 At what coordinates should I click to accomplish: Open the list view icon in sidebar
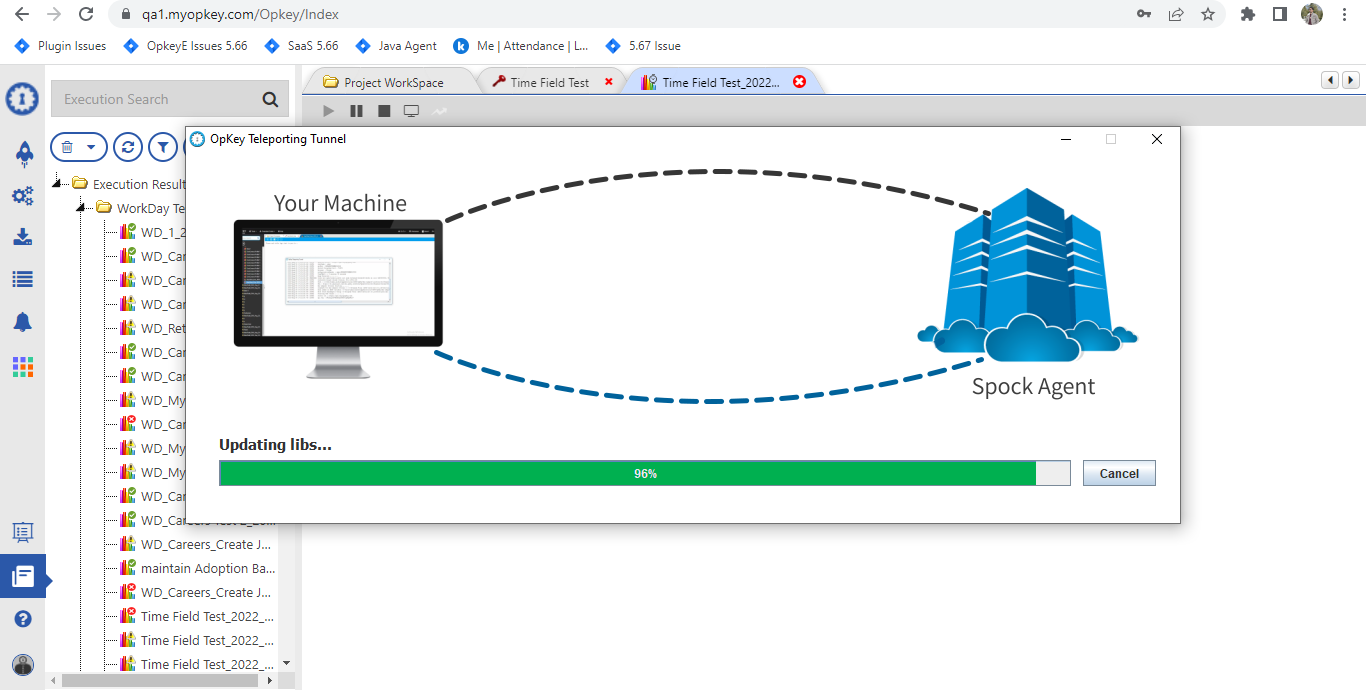pyautogui.click(x=22, y=279)
